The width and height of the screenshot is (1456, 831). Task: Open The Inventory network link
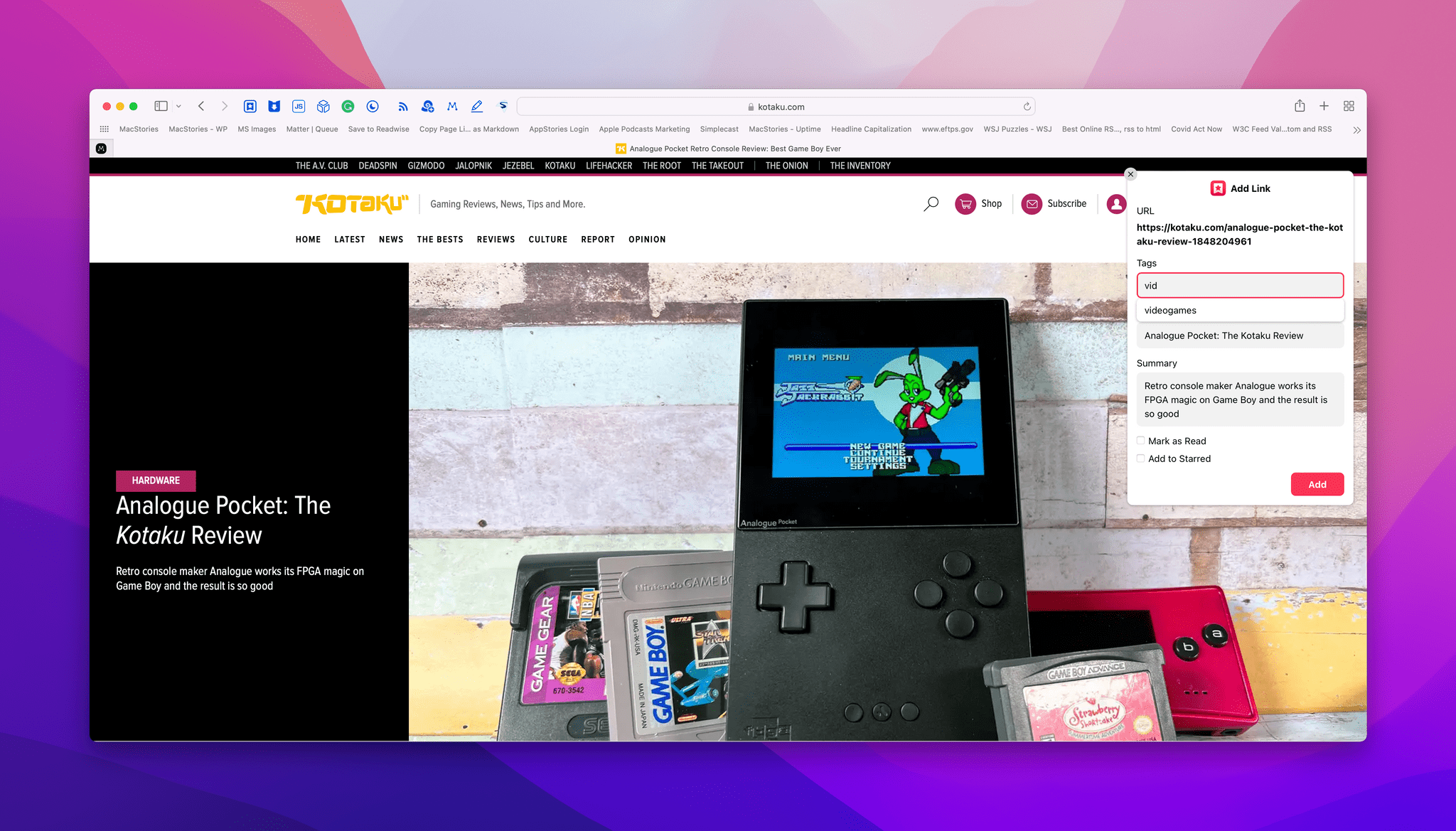tap(860, 166)
